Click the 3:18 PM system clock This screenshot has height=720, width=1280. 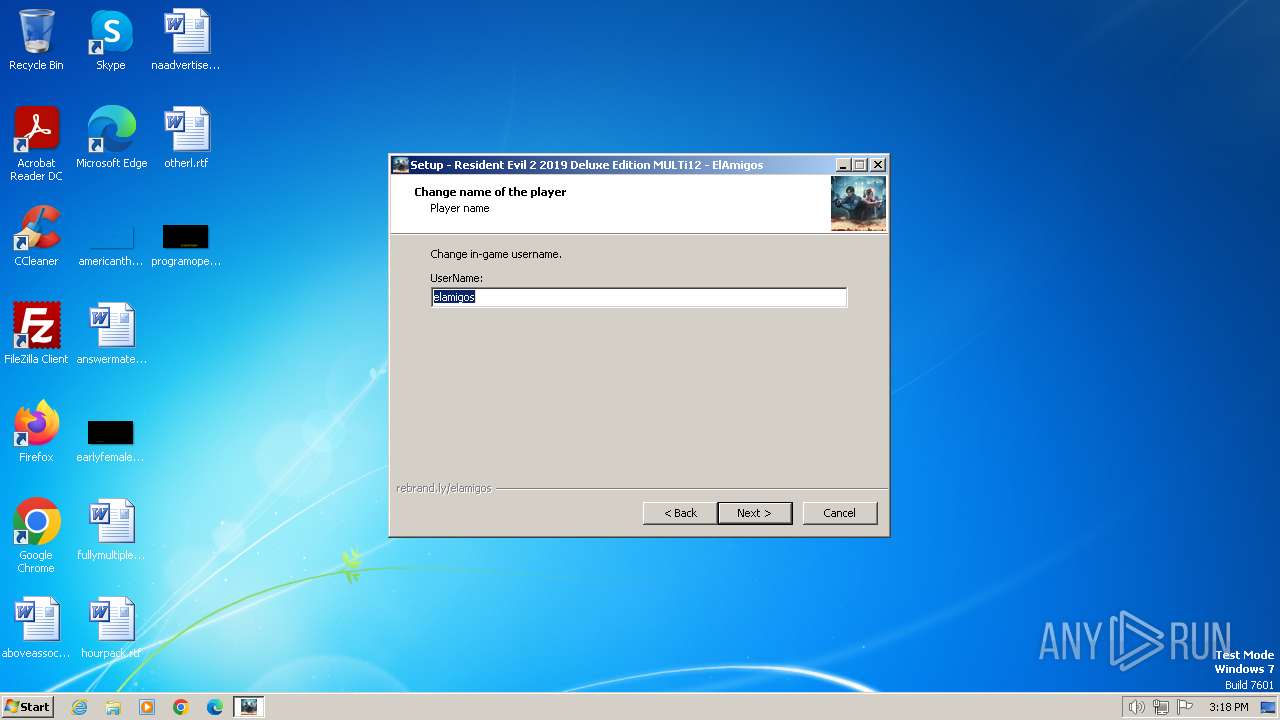coord(1228,707)
